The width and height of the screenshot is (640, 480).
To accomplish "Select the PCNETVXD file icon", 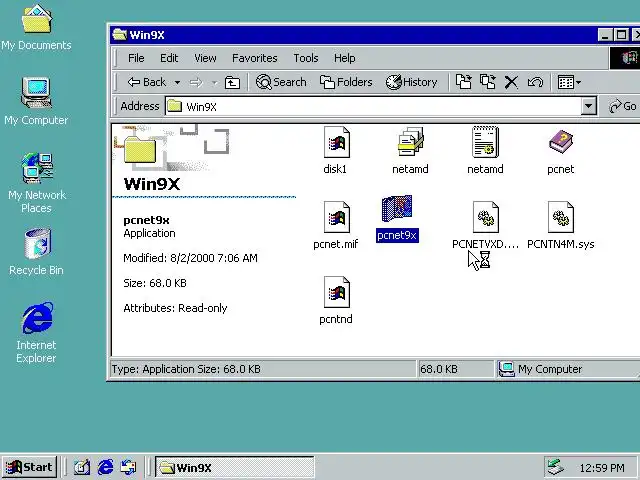I will click(x=486, y=218).
